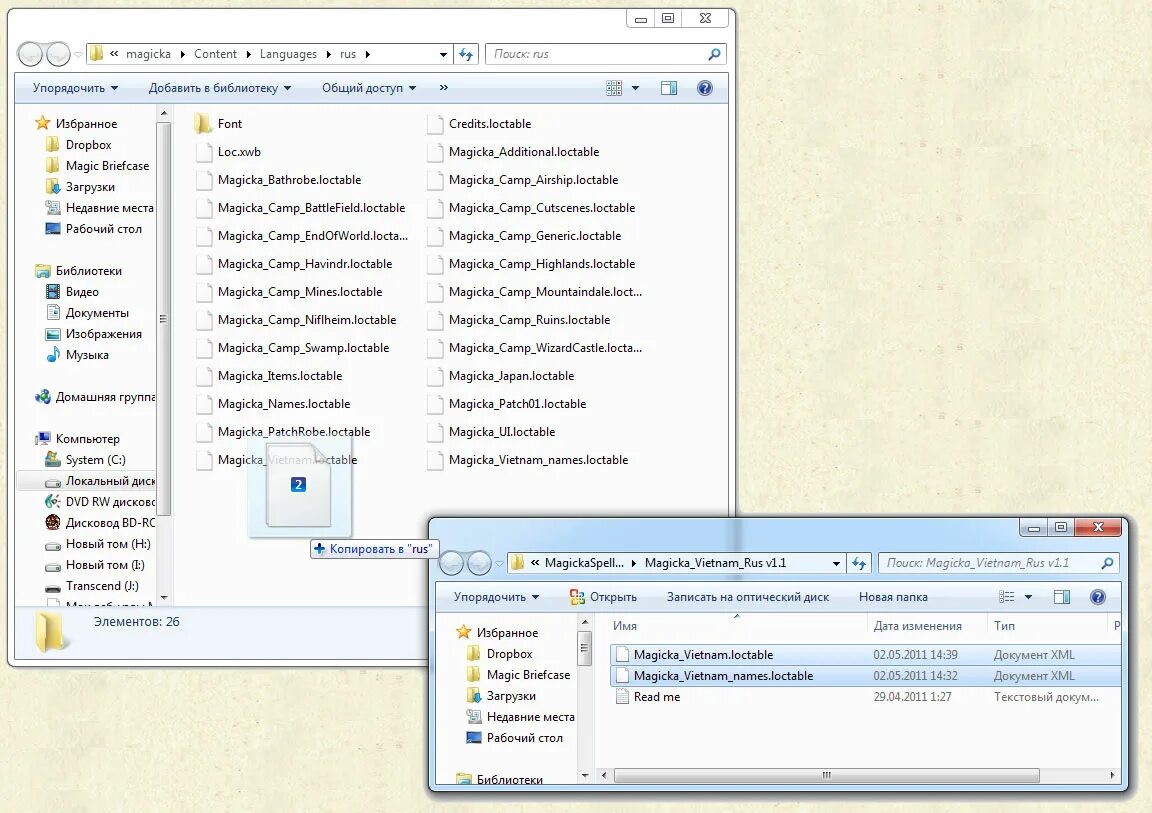Select Loc.xwb file
This screenshot has width=1152, height=813.
(228, 152)
